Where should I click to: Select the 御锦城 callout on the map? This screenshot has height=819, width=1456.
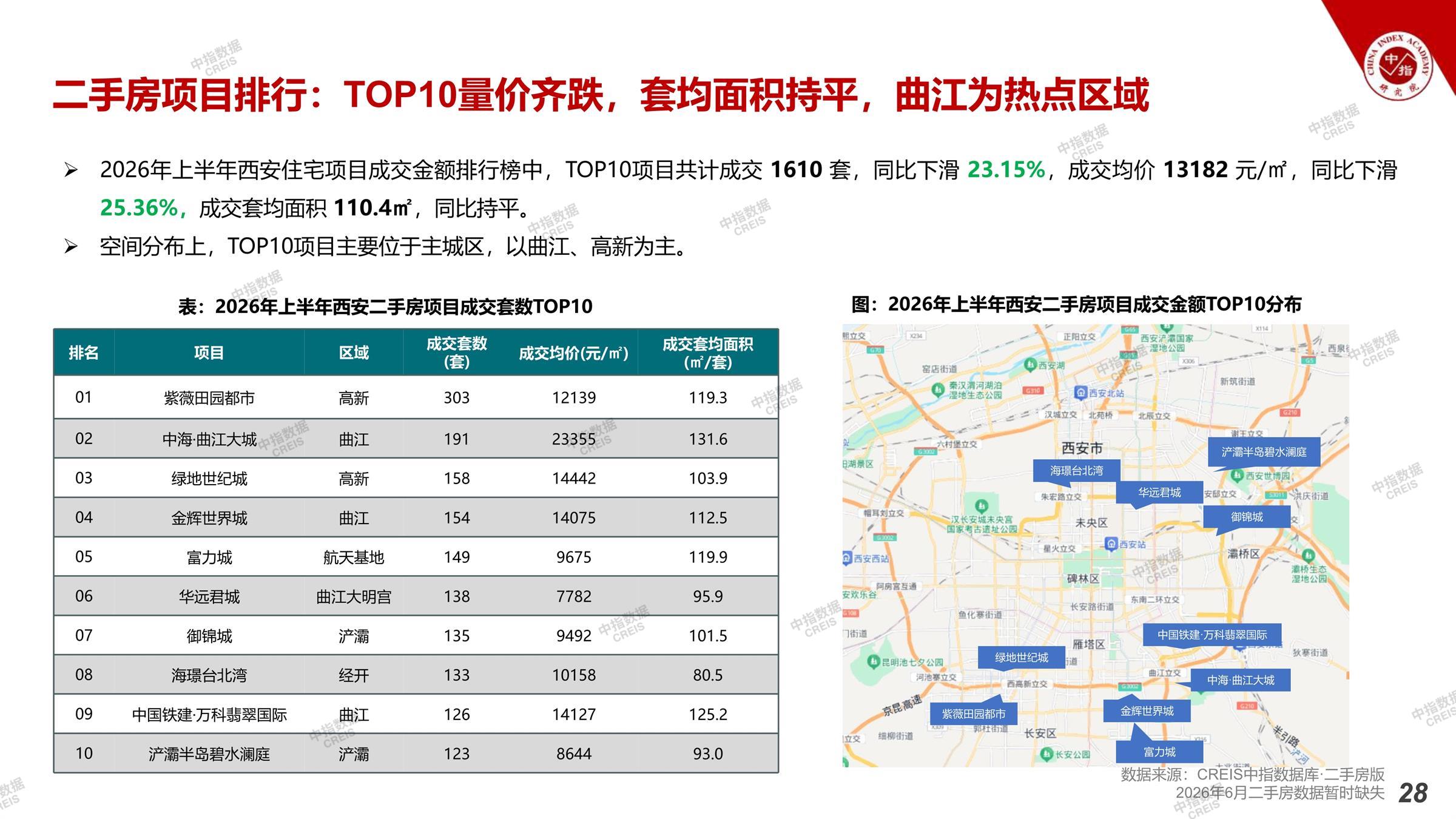[1247, 517]
